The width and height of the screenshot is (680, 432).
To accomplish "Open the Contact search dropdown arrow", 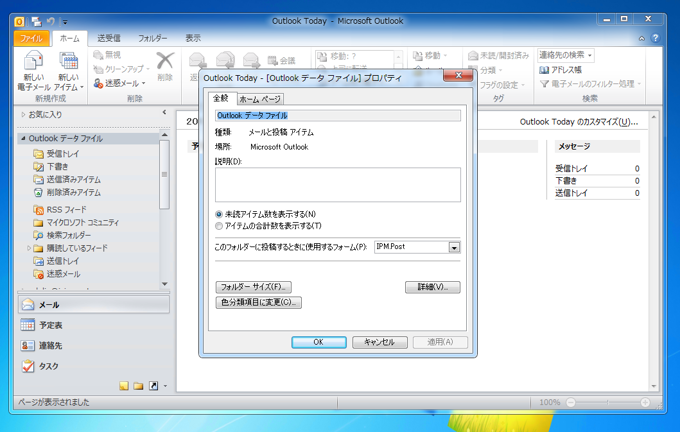I will pos(590,56).
